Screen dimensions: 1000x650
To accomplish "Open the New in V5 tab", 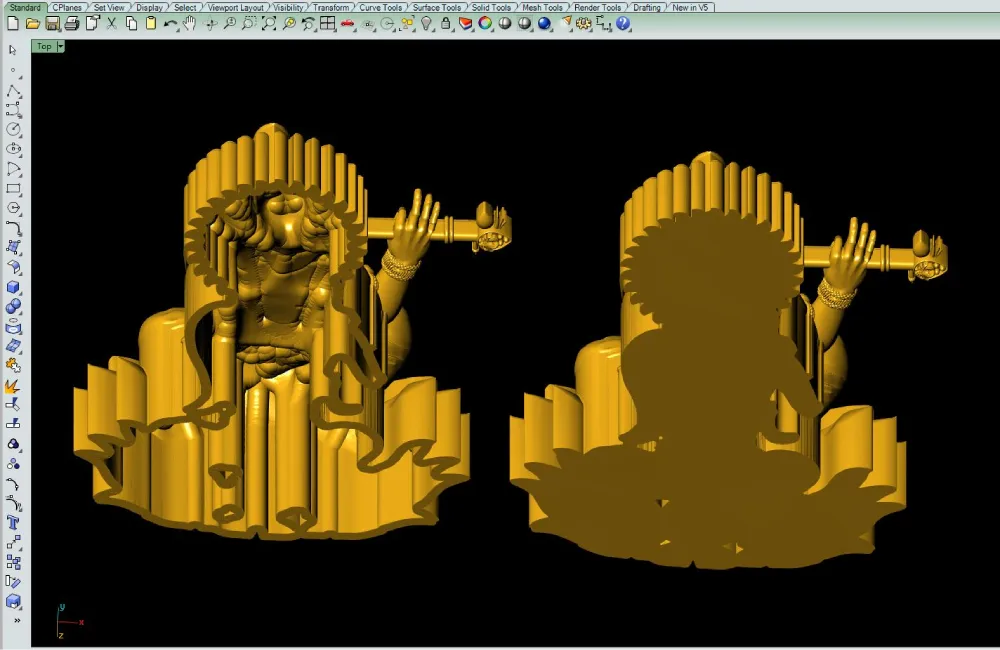I will (x=690, y=8).
